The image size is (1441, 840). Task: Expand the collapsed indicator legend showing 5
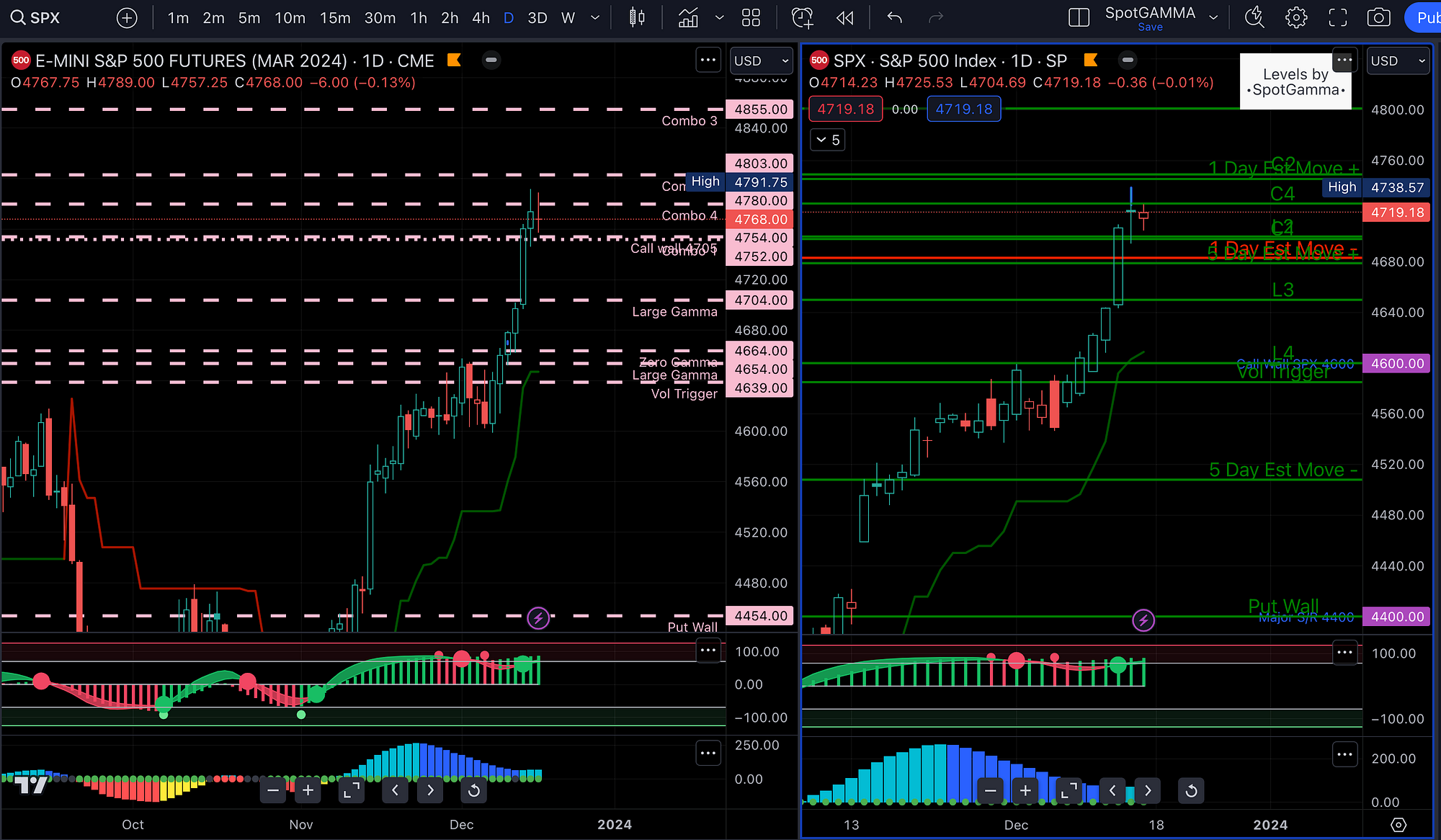coord(828,140)
